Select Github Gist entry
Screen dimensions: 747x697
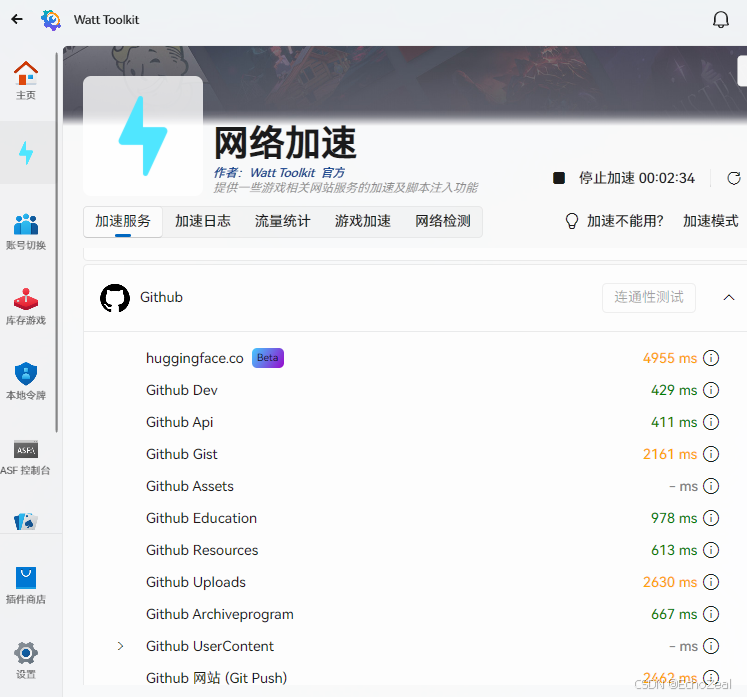pos(182,454)
